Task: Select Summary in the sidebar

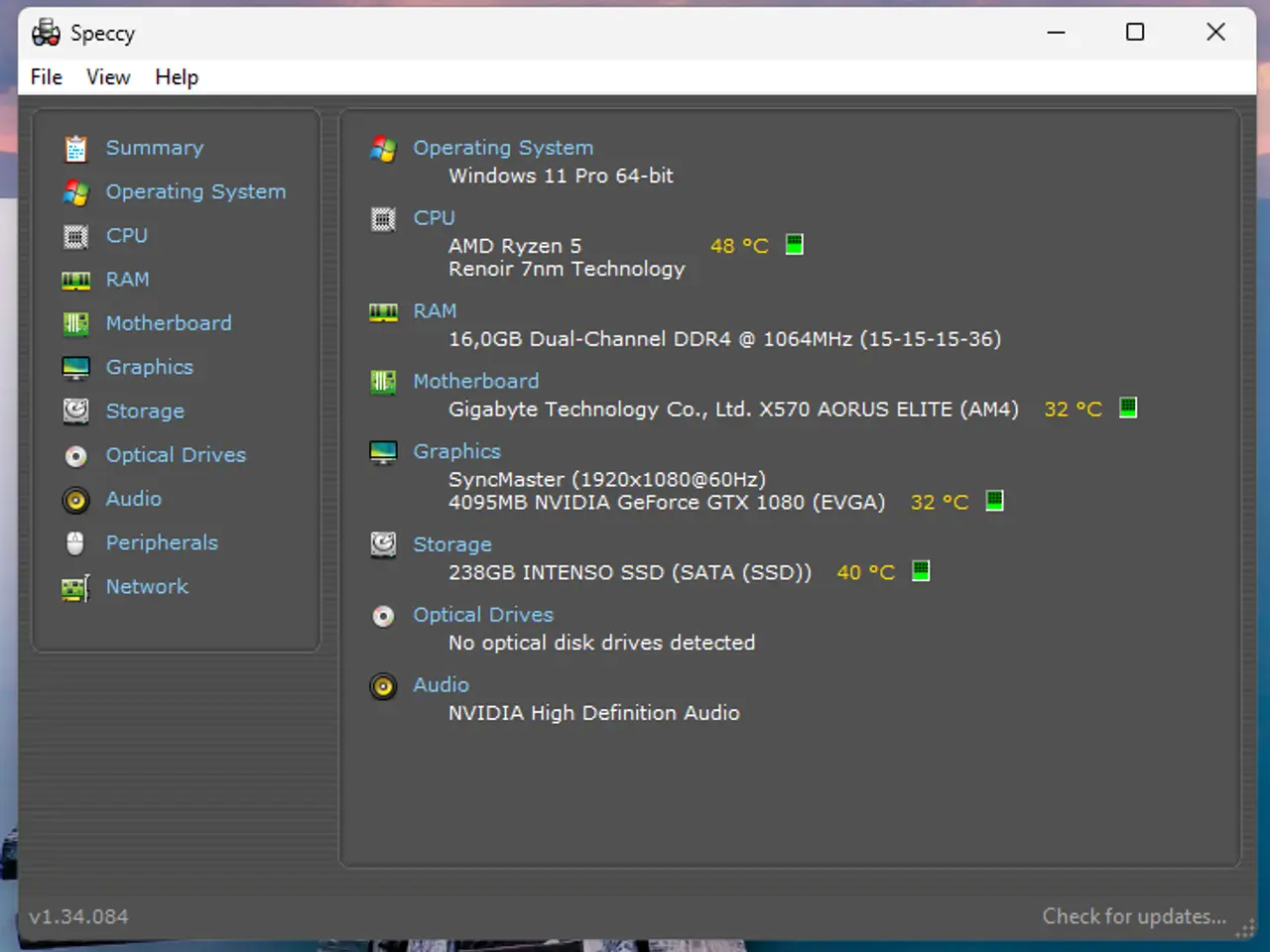Action: click(x=155, y=148)
